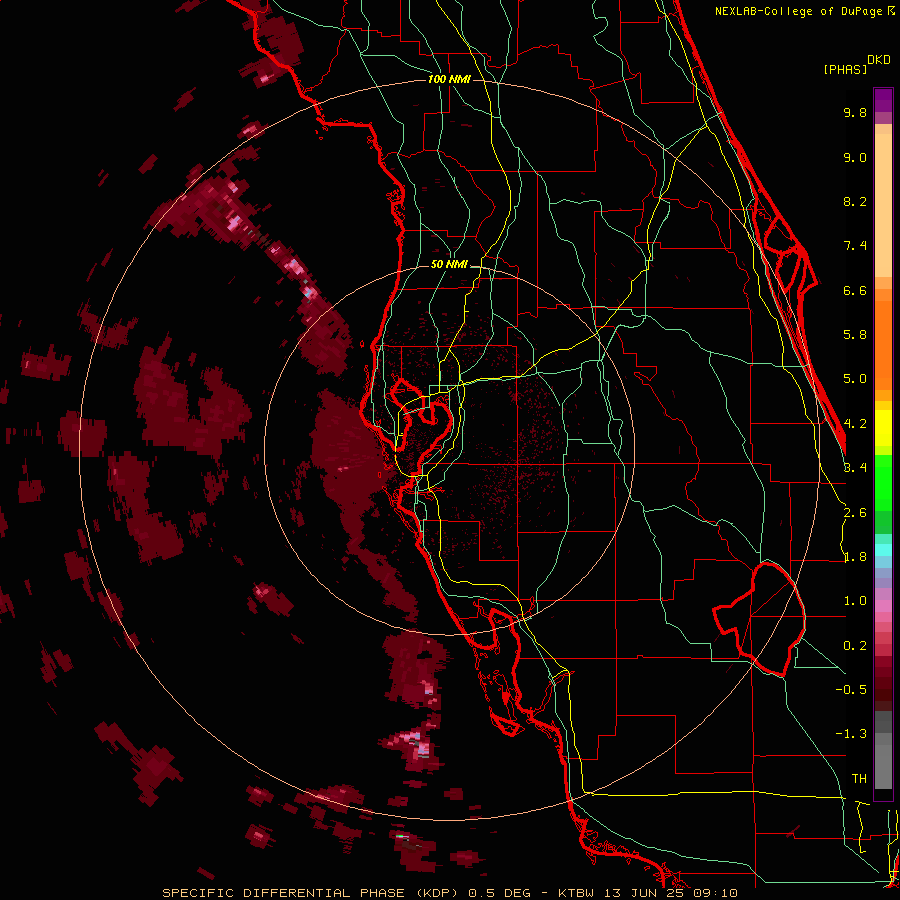Click the 1.8 scale value
900x900 pixels.
(855, 557)
